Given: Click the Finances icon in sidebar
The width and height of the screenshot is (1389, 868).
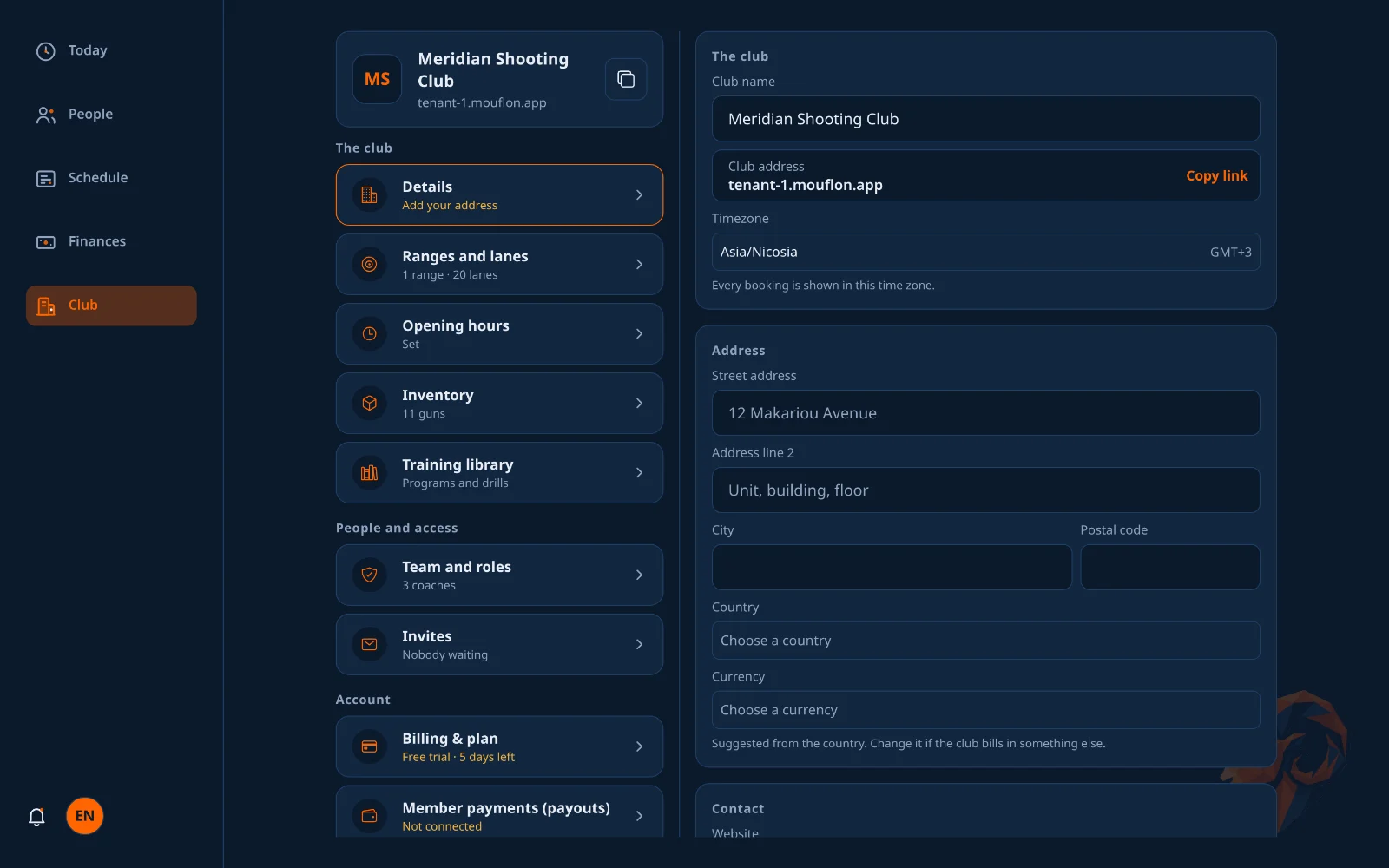Looking at the screenshot, I should pos(46,242).
